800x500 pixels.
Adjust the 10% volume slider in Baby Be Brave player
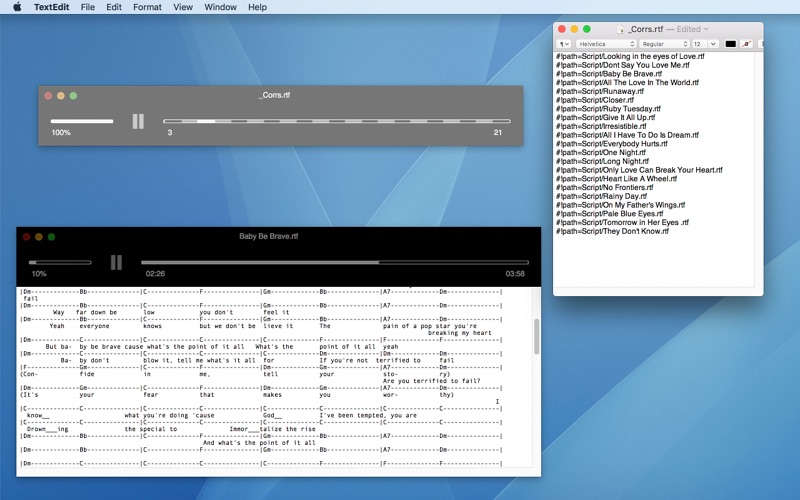(60, 262)
